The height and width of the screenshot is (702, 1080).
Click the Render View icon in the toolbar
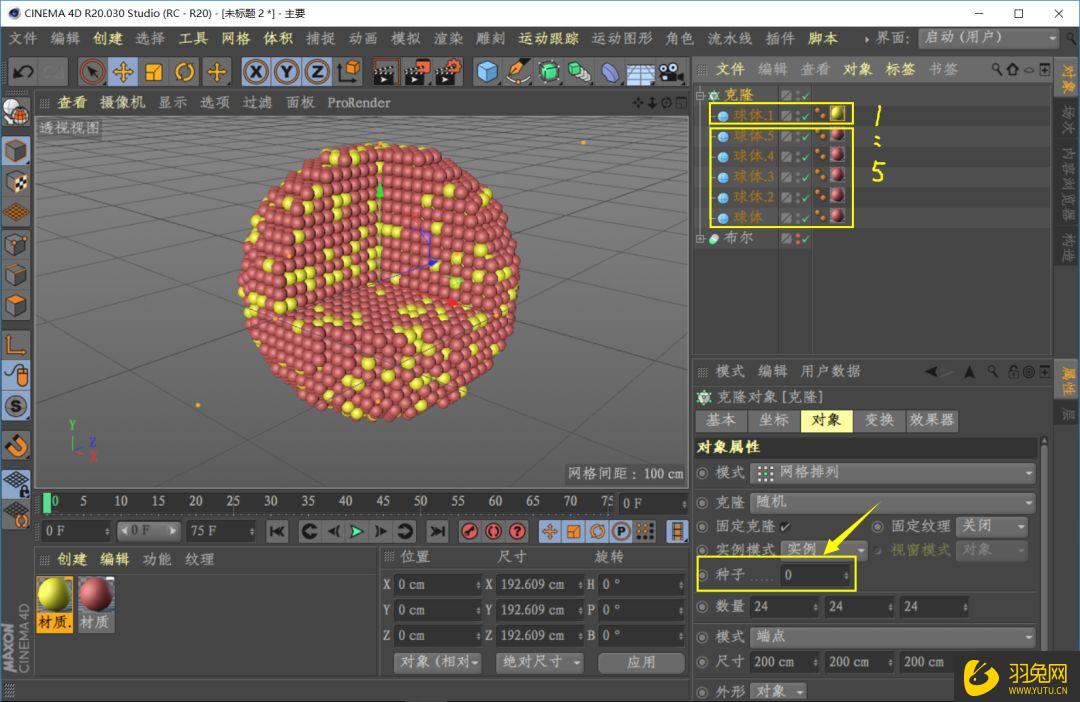point(383,70)
